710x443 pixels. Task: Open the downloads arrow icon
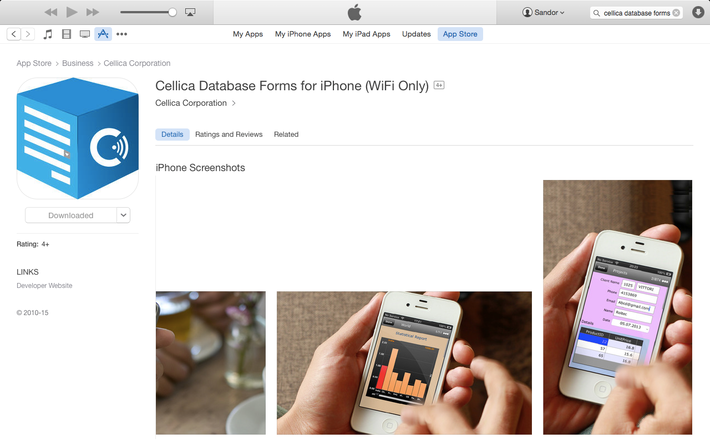[698, 12]
